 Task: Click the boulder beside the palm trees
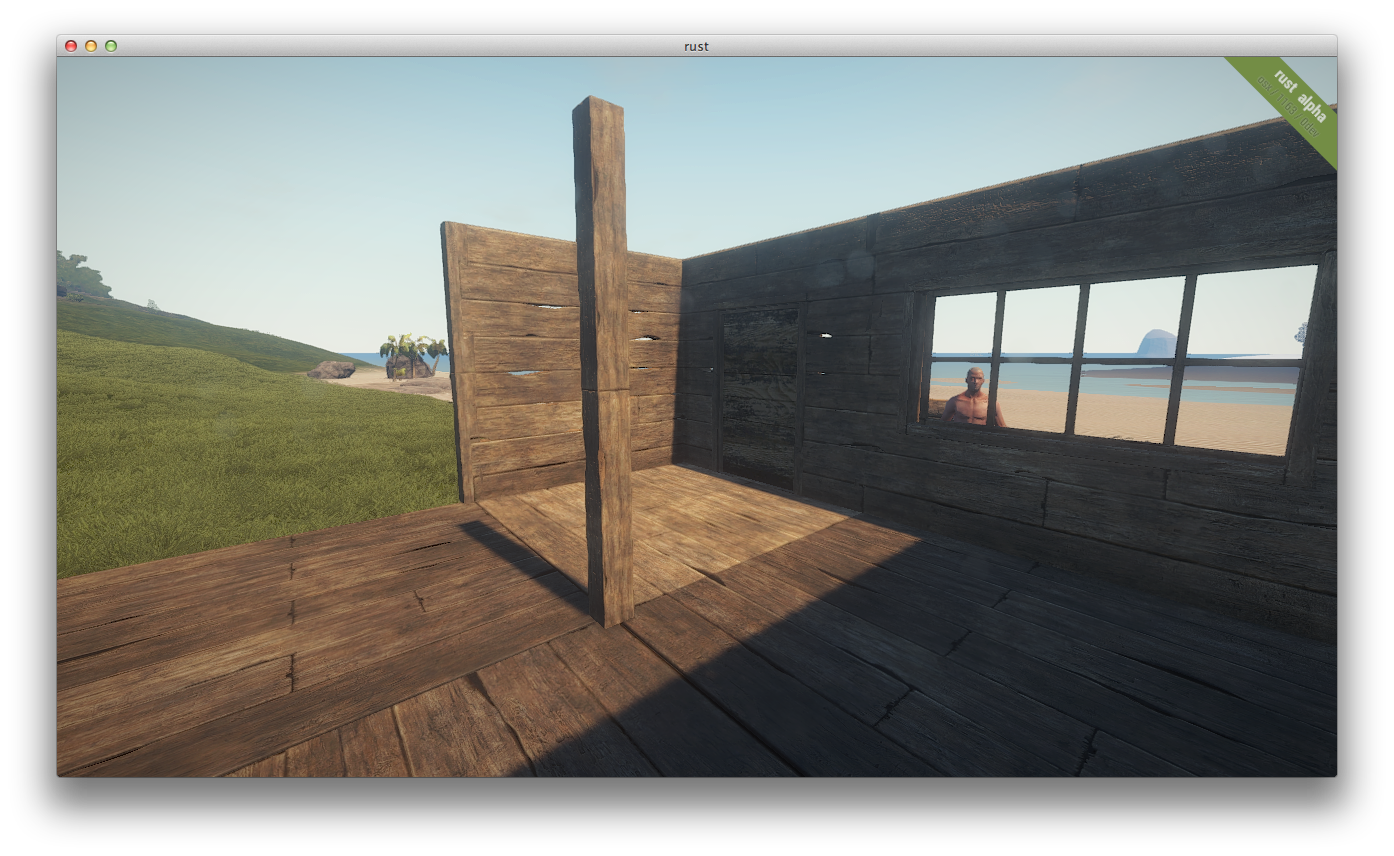(x=331, y=370)
